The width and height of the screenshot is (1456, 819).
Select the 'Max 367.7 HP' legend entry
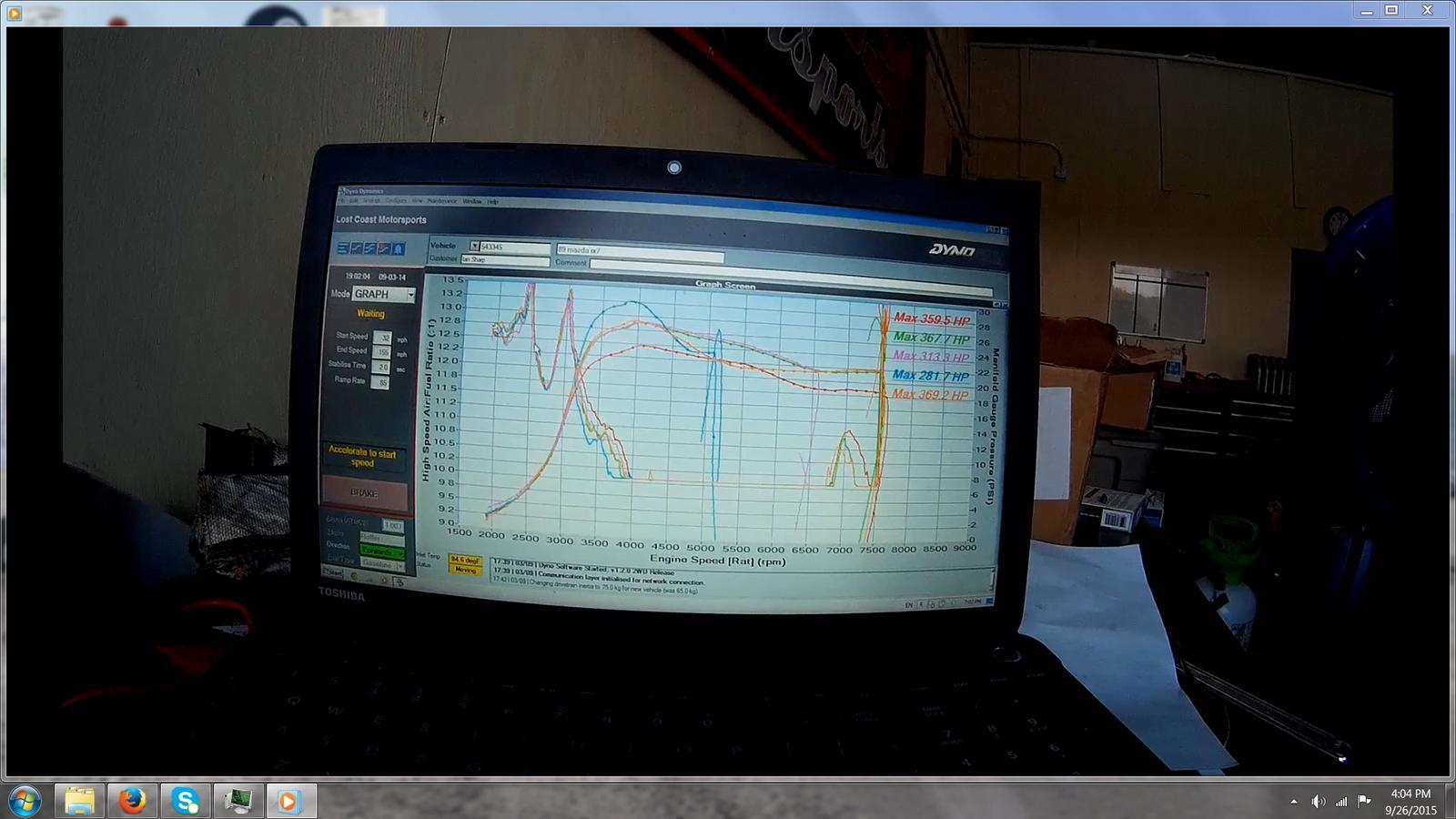932,339
